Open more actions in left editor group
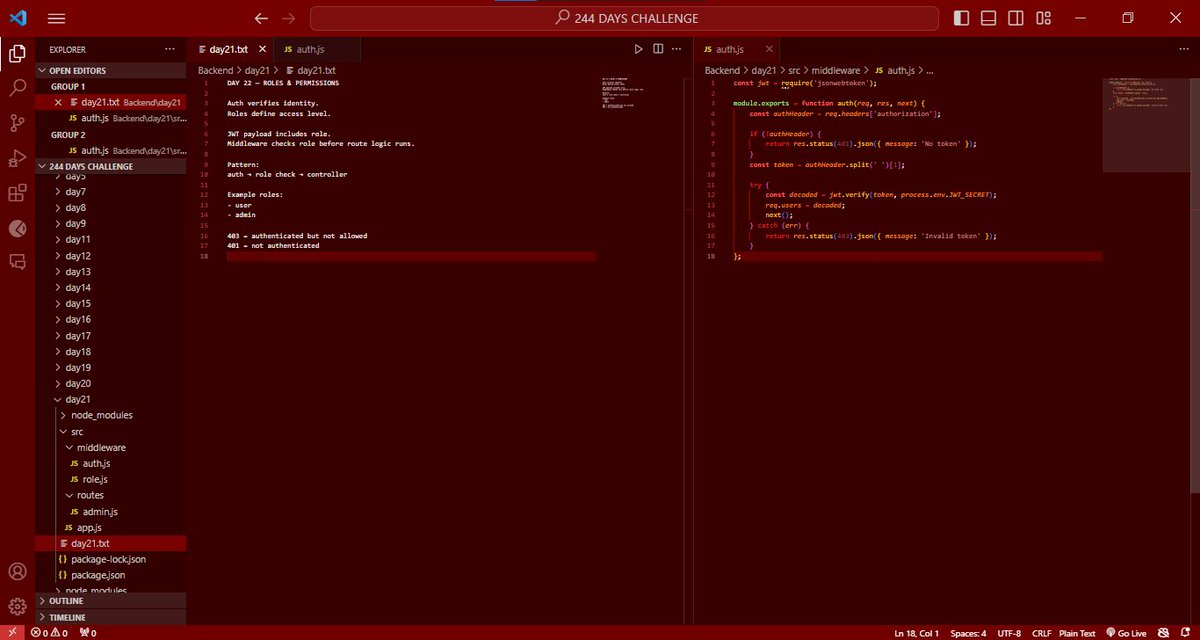This screenshot has height=640, width=1200. click(678, 48)
